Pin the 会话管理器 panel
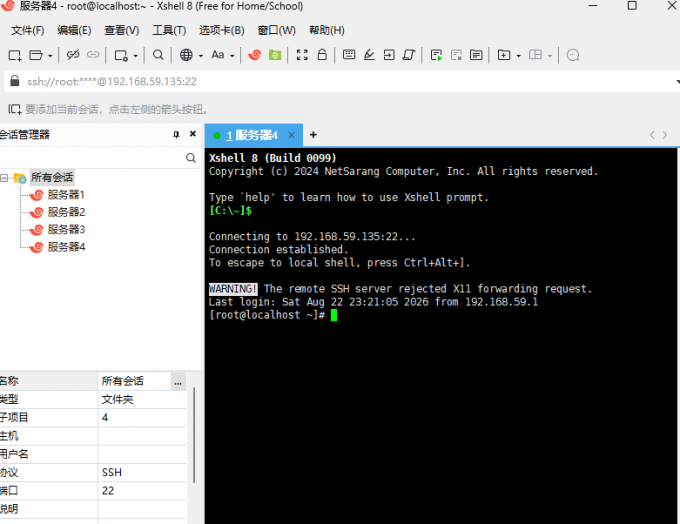The height and width of the screenshot is (524, 680). pyautogui.click(x=176, y=134)
